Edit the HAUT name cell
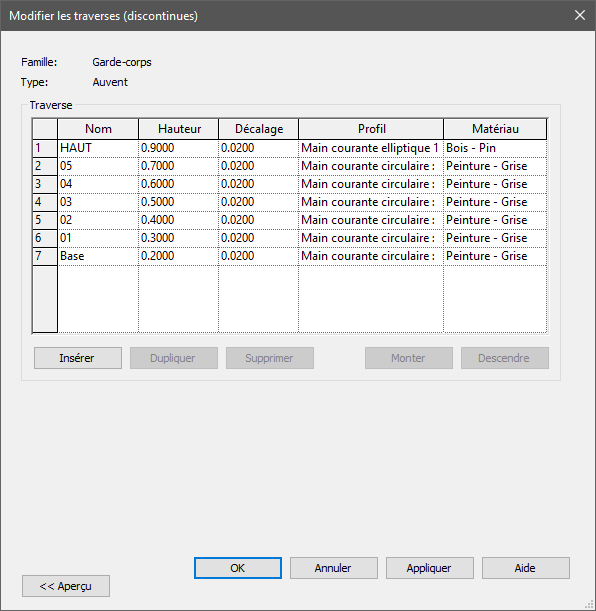 tap(98, 148)
